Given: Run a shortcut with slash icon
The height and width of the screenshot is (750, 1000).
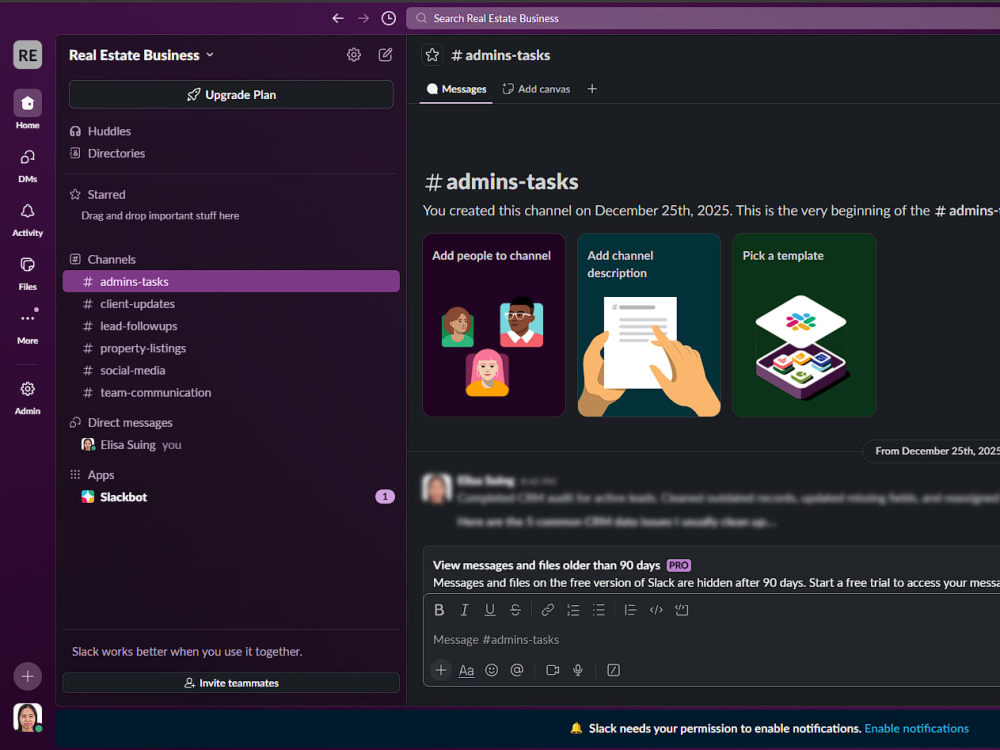Looking at the screenshot, I should coord(613,670).
